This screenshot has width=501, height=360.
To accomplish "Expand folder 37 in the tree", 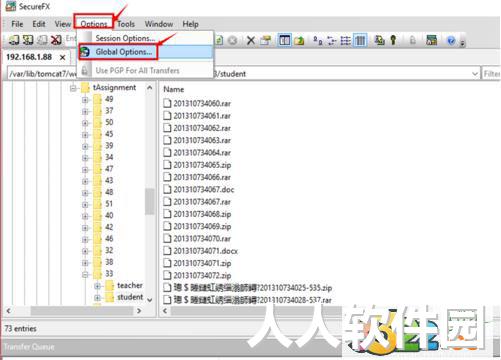I will pos(85,112).
